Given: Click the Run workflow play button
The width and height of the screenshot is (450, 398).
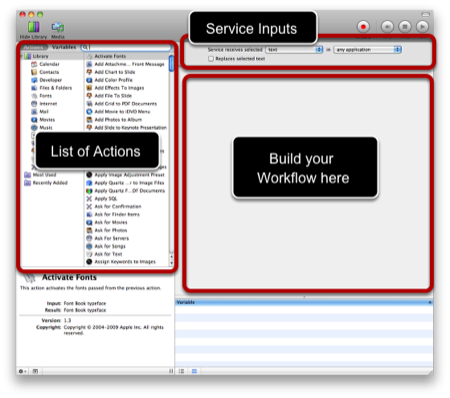Looking at the screenshot, I should tap(422, 27).
